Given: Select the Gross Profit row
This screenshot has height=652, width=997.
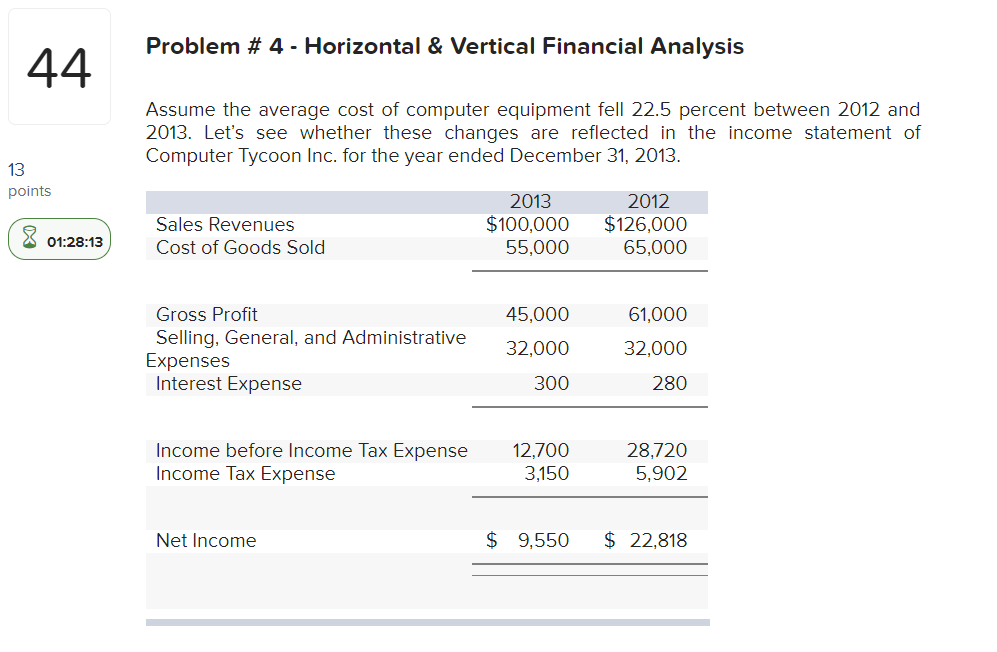Looking at the screenshot, I should 206,314.
